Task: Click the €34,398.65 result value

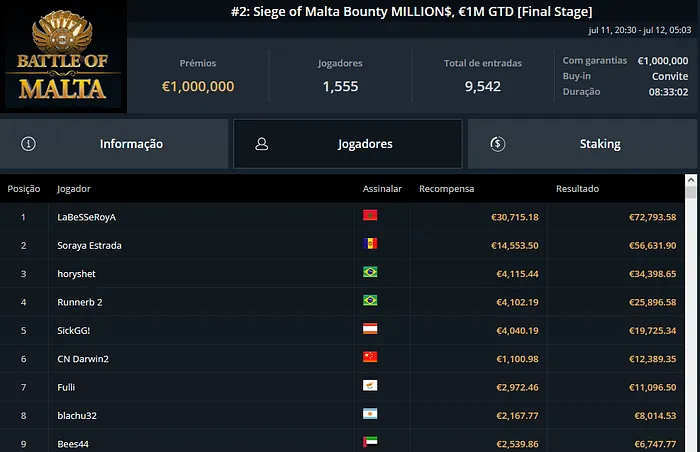Action: click(653, 274)
